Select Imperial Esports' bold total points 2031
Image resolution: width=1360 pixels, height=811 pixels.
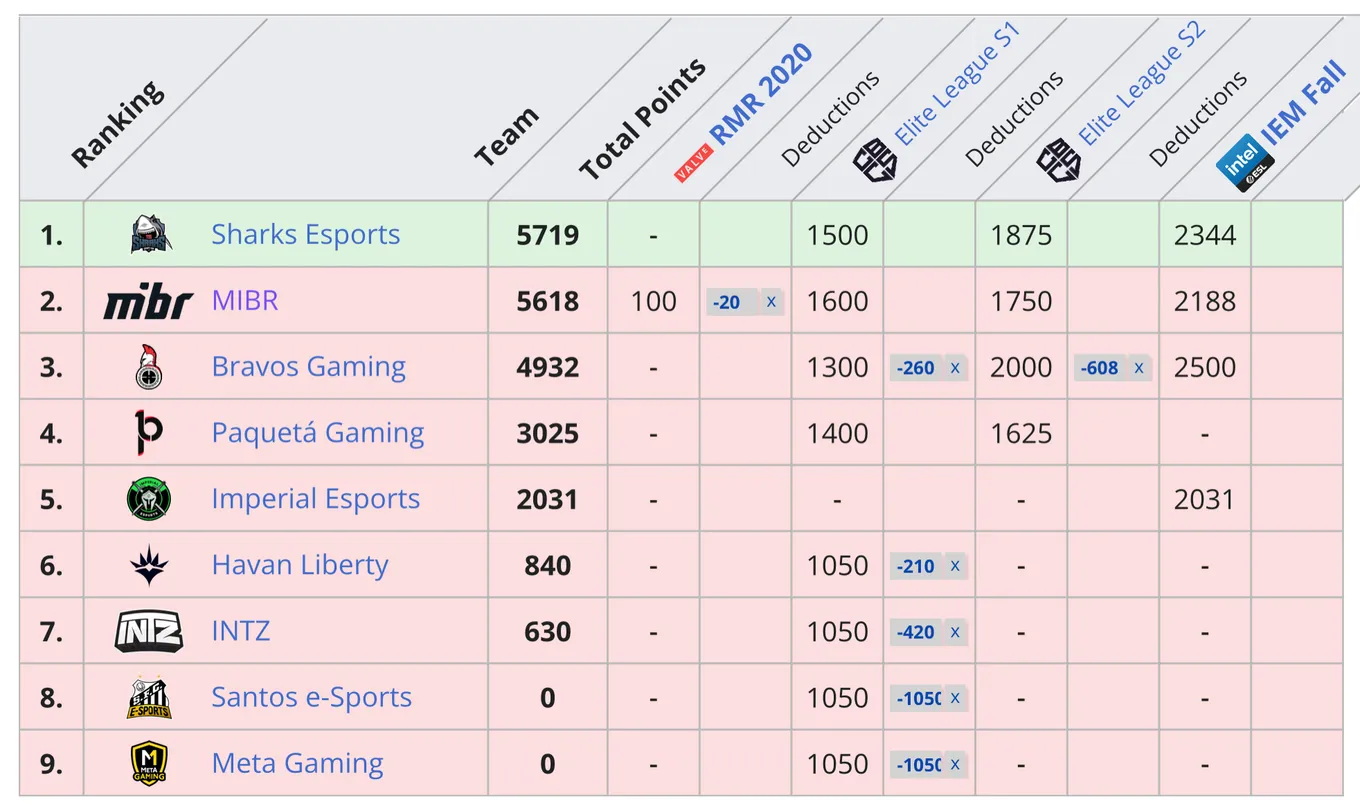pyautogui.click(x=548, y=499)
